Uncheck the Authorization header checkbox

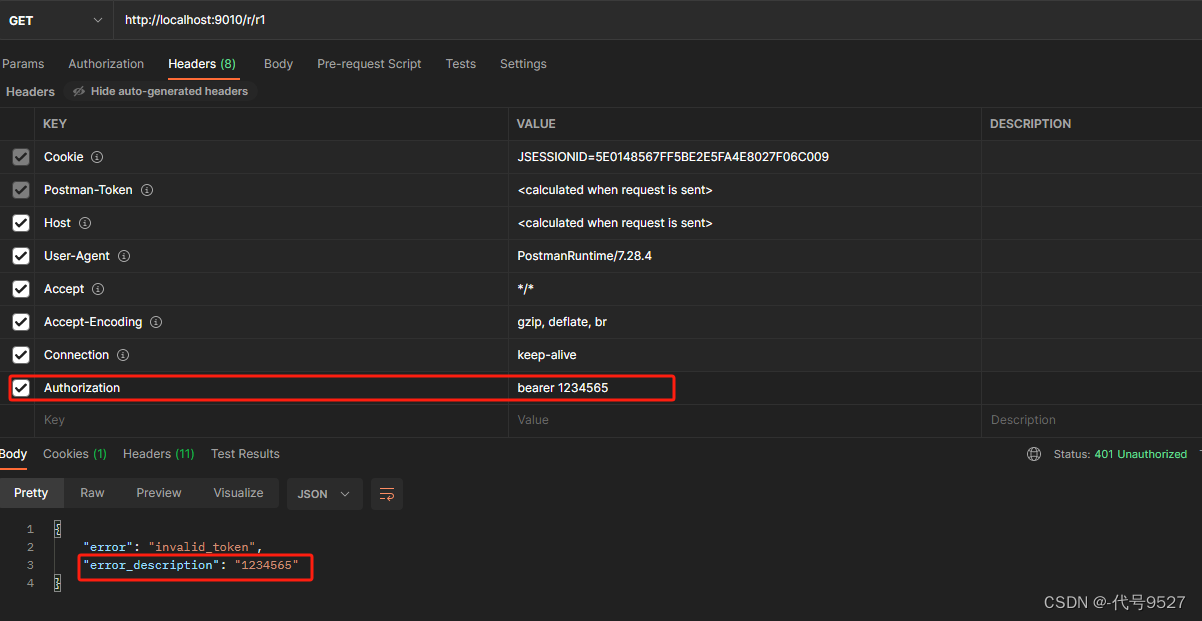point(21,388)
